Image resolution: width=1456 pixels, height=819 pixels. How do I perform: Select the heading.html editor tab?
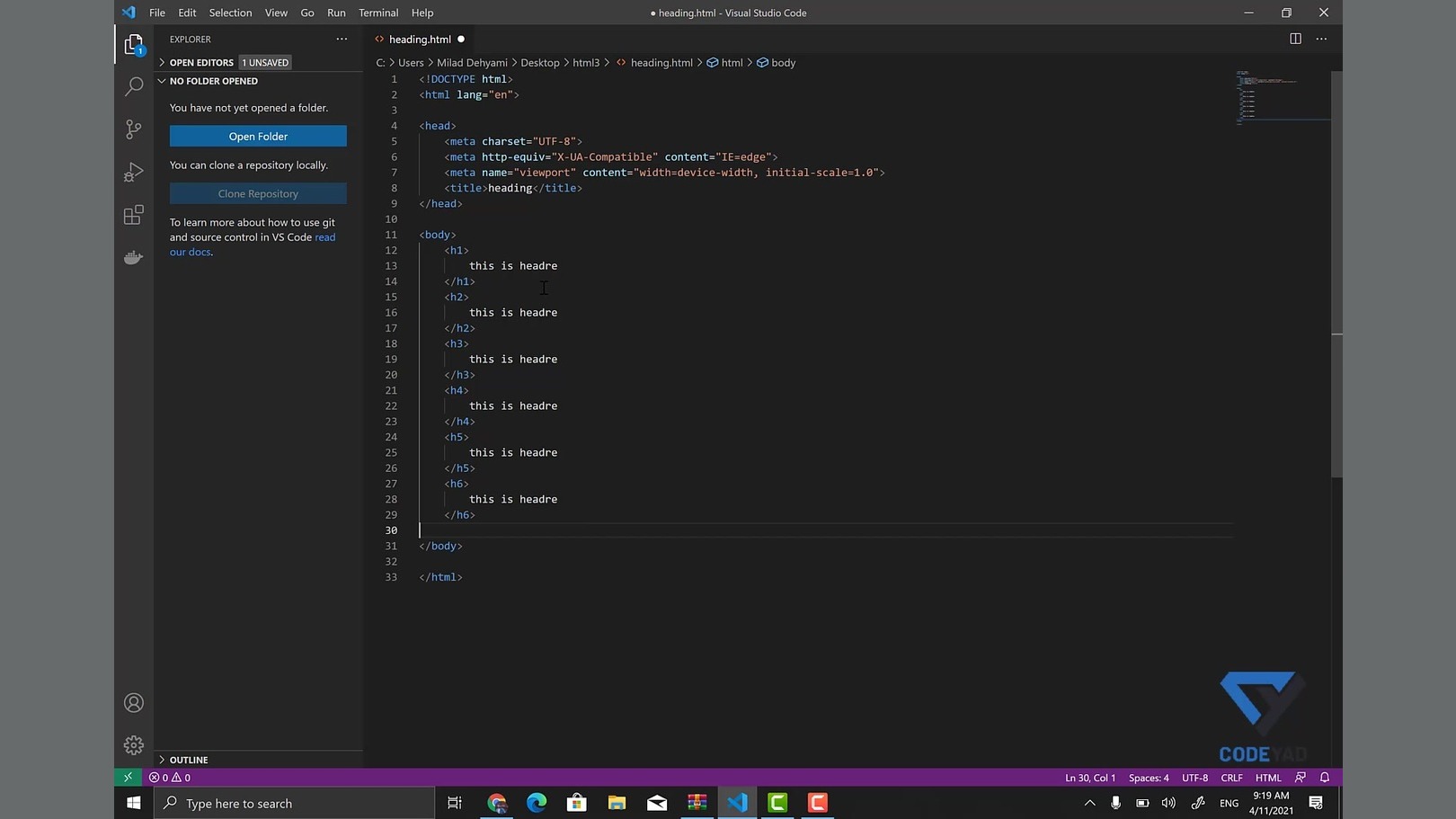click(420, 40)
